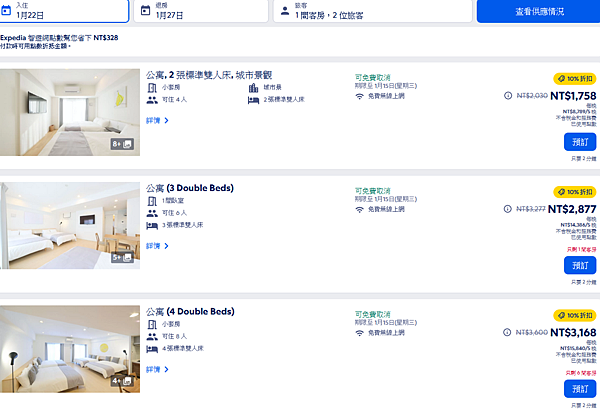Open the 8+ photo gallery icon

122,144
